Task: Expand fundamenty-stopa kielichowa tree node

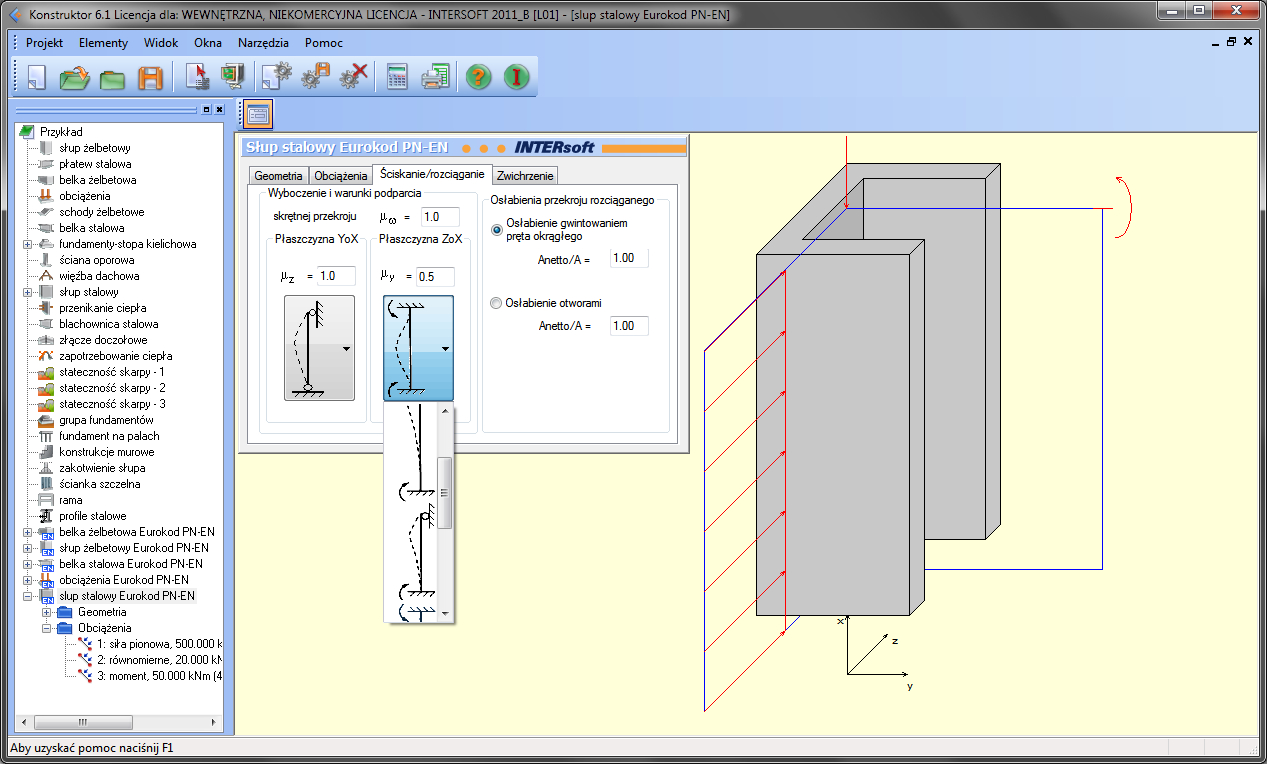Action: pos(27,244)
